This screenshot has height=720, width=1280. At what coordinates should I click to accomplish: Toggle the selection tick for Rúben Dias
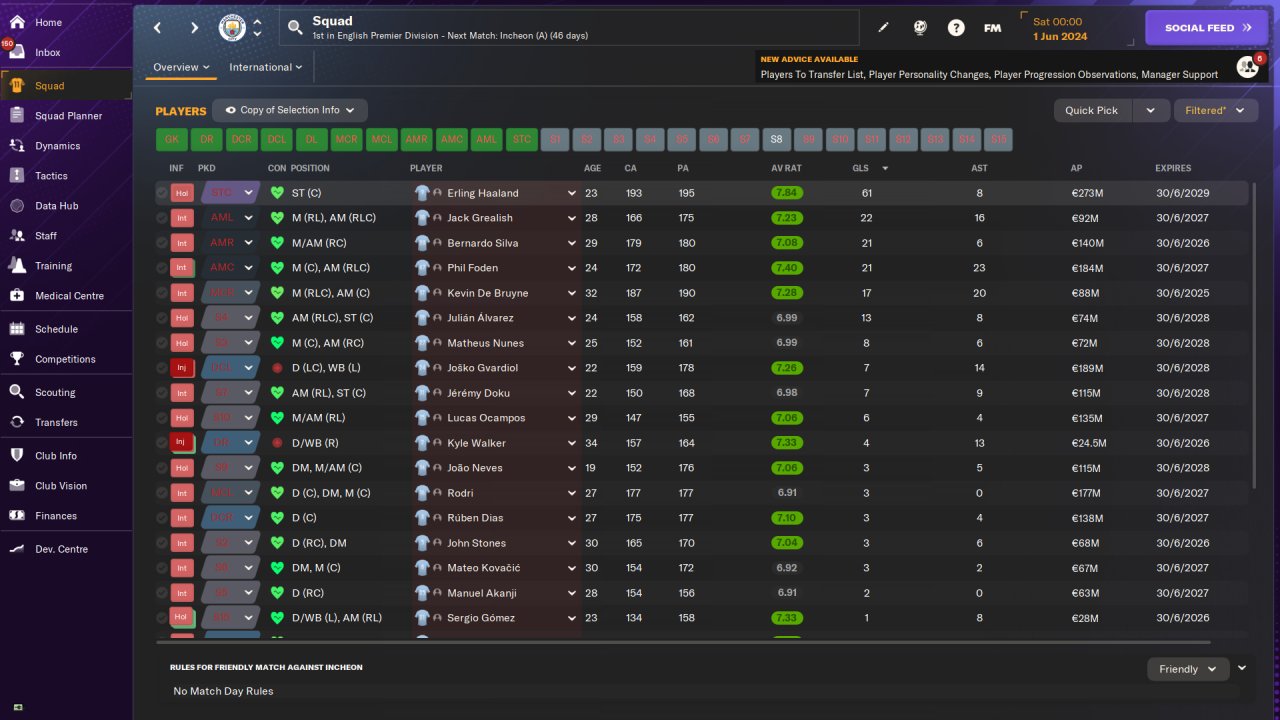tap(162, 518)
